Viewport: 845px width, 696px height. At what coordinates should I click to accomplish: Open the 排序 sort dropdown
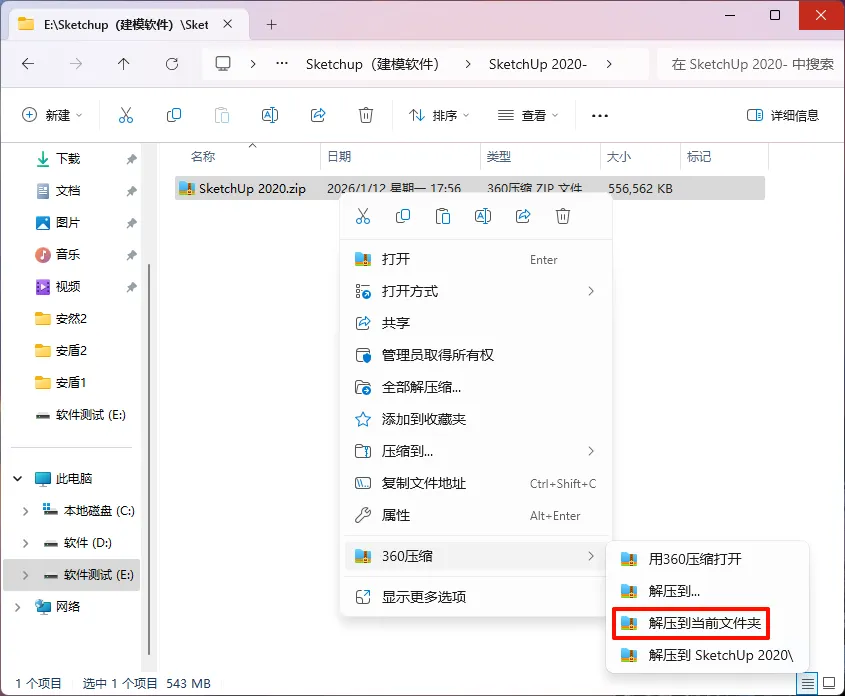[439, 115]
